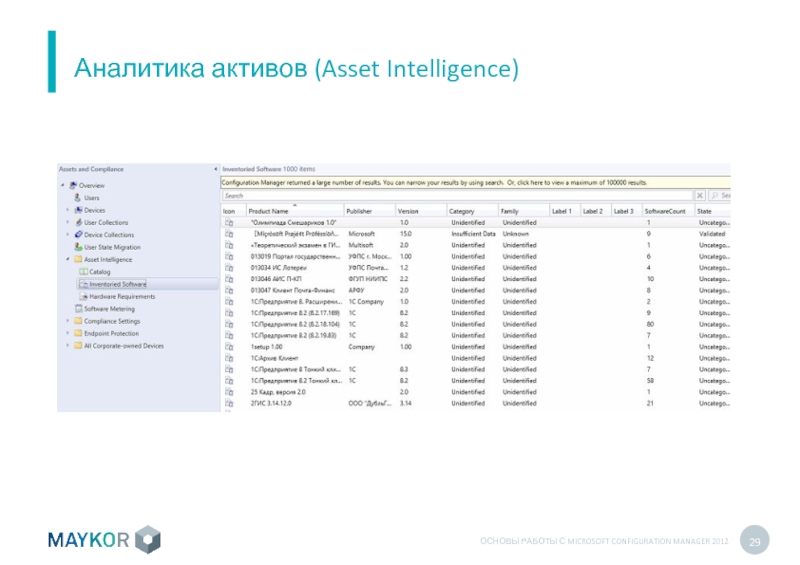Click row icon for 2ГИС 3.14.12.0
Viewport: 800px width, 565px height.
(230, 403)
